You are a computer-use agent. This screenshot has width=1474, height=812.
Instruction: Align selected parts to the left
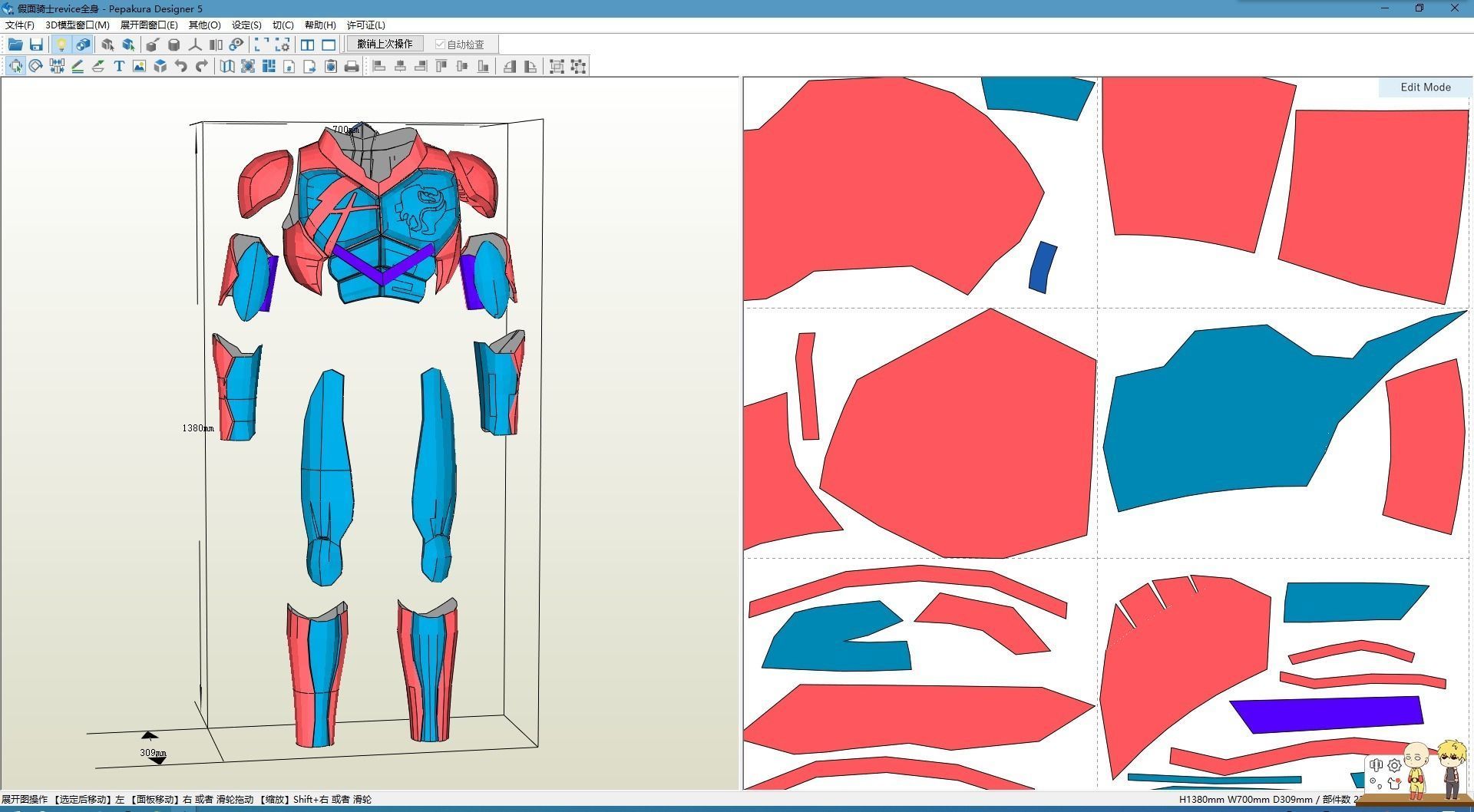point(379,66)
